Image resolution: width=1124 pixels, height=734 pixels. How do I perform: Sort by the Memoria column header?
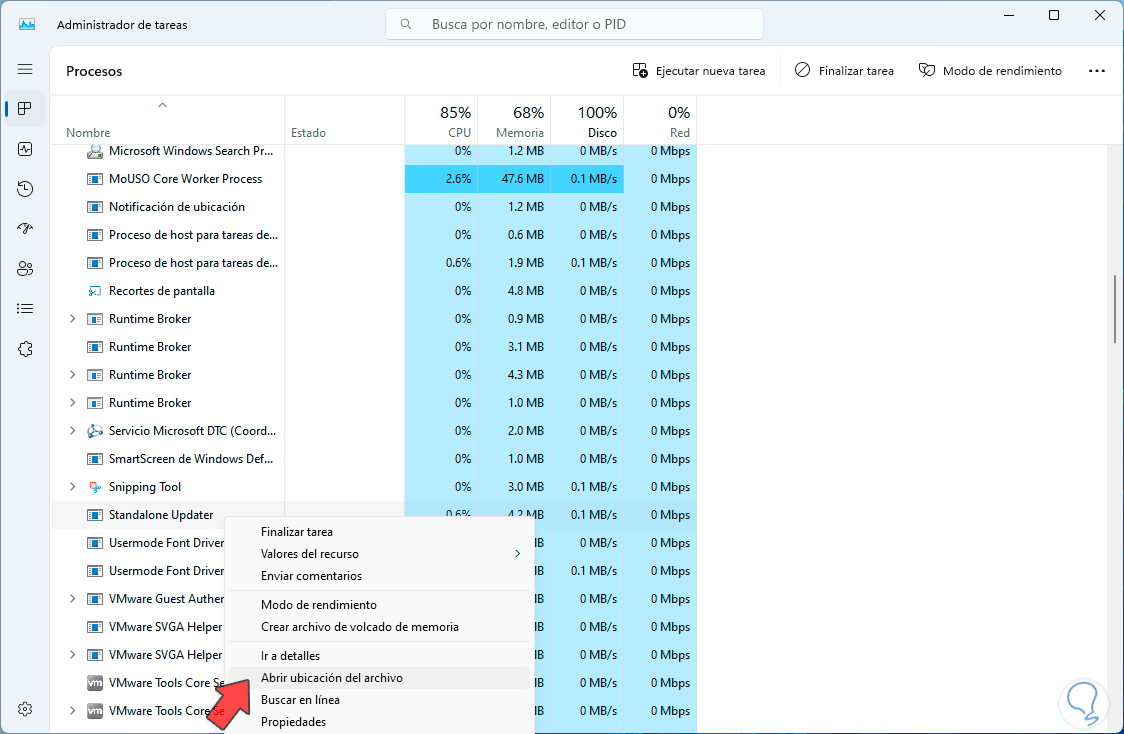click(x=514, y=120)
